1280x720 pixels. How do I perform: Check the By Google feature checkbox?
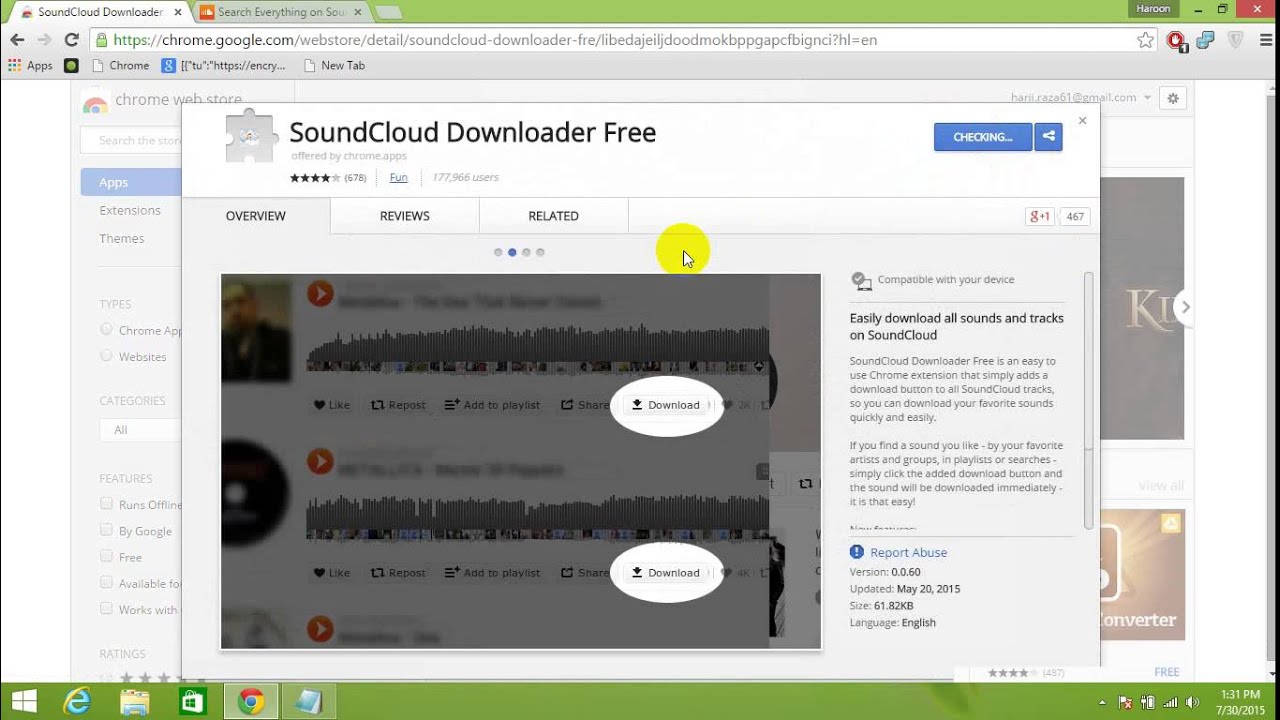pyautogui.click(x=106, y=530)
